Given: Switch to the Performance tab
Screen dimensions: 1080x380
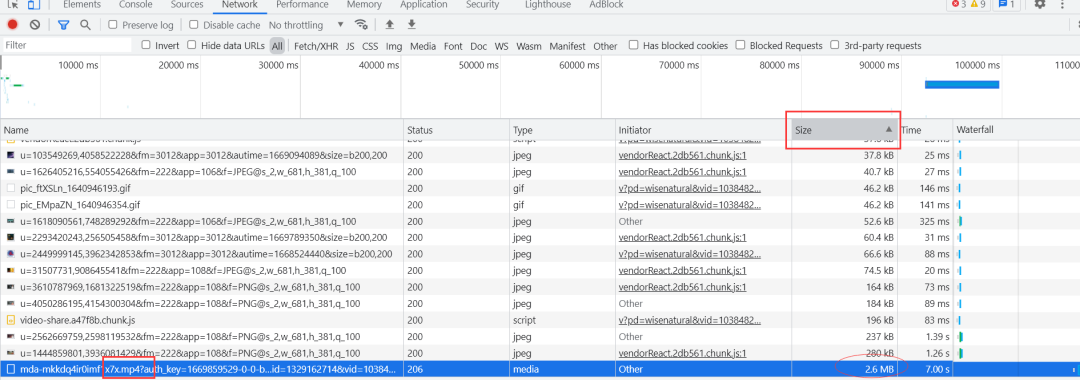Looking at the screenshot, I should tap(302, 5).
